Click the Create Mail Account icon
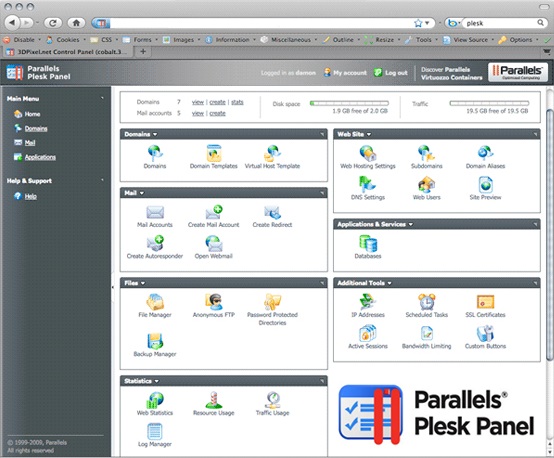 coord(214,212)
